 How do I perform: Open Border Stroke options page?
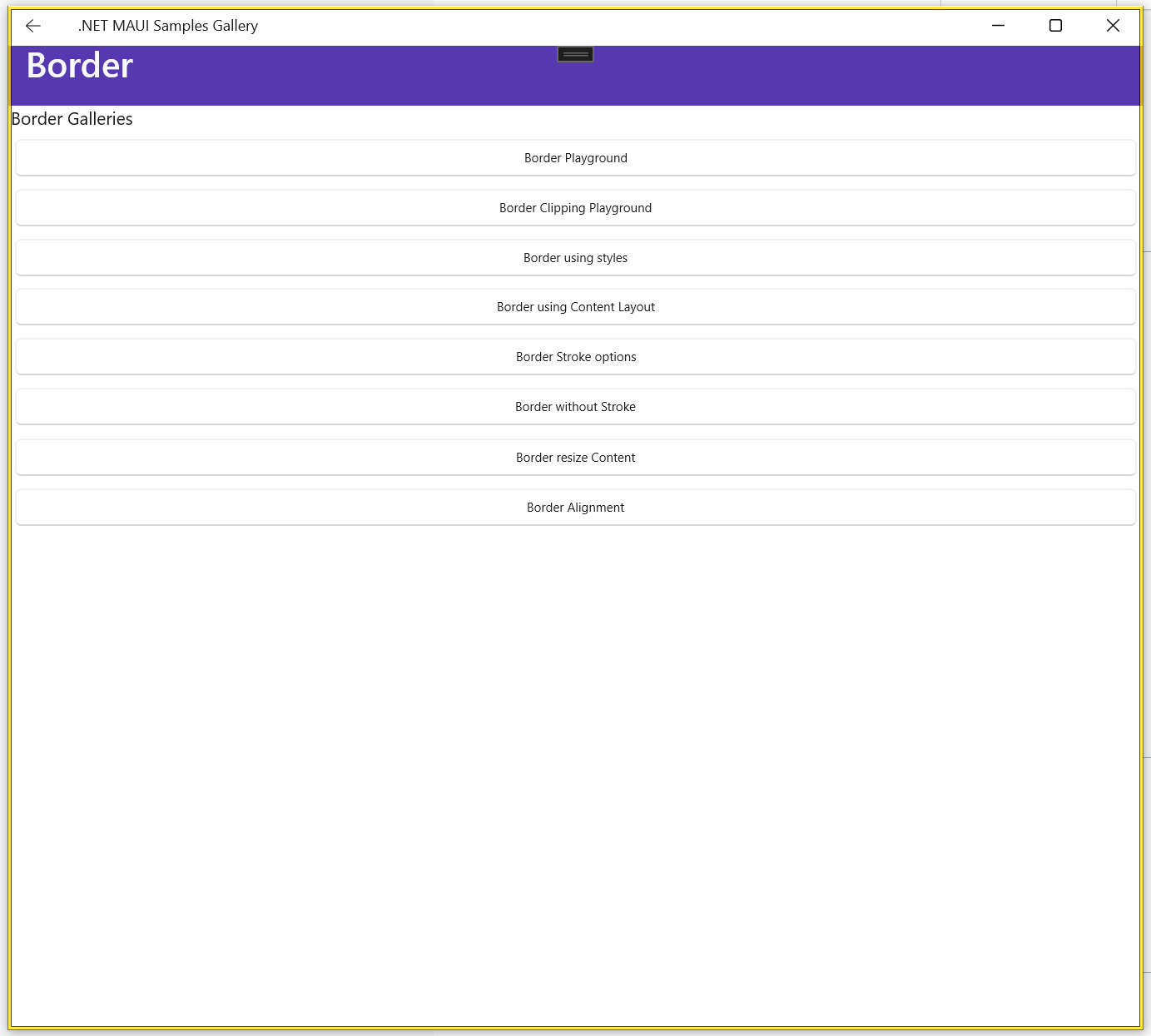575,357
